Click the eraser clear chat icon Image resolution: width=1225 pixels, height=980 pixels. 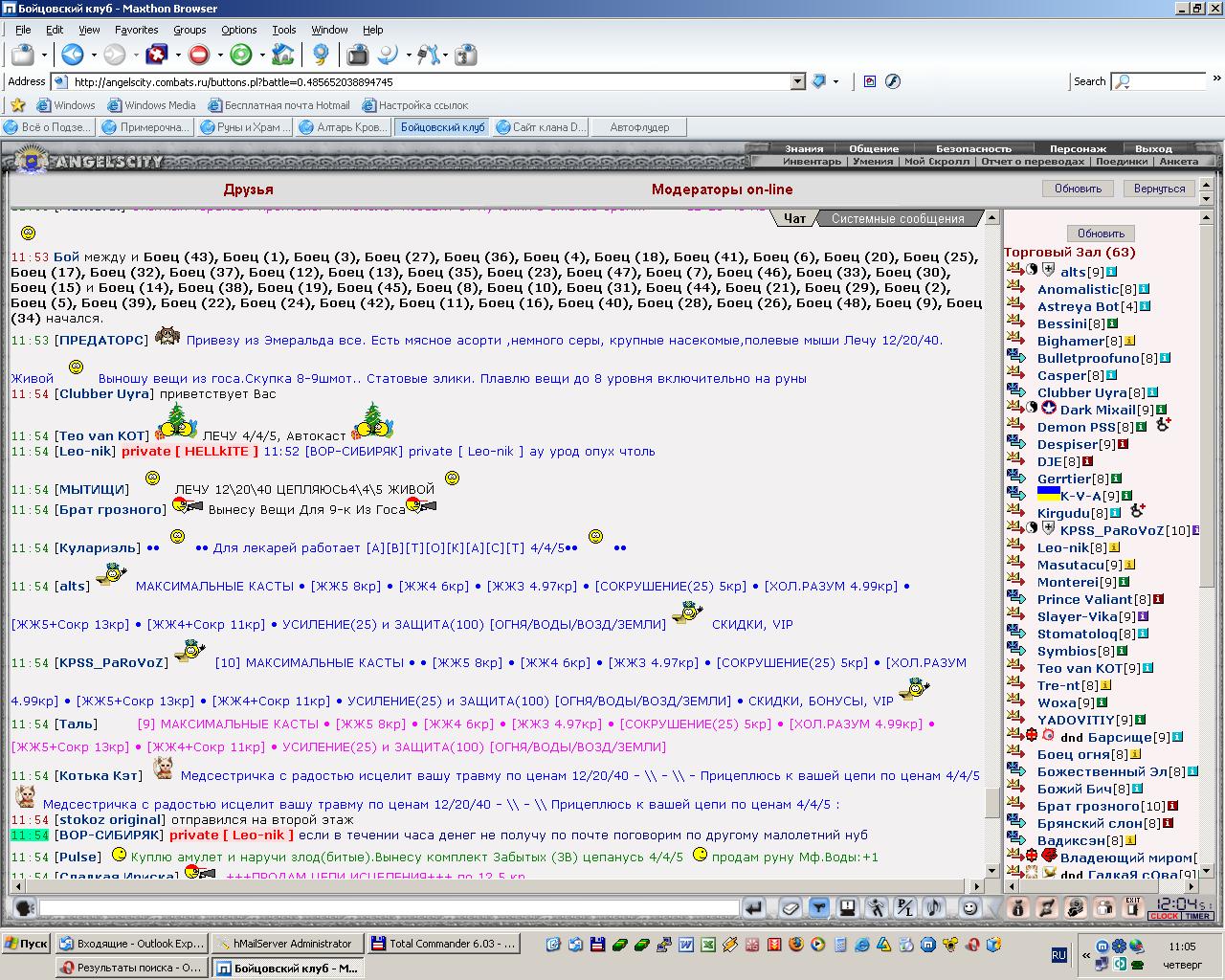click(x=790, y=907)
